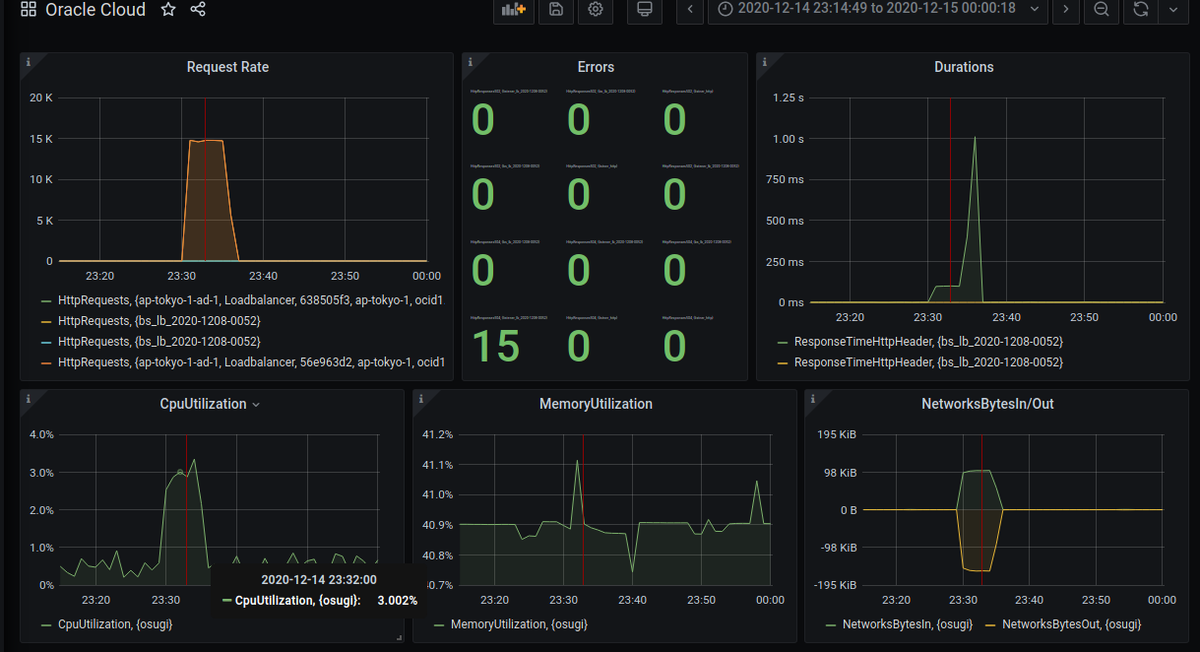This screenshot has width=1200, height=652.
Task: Open the MemoryUtilization panel title menu
Action: (x=596, y=404)
